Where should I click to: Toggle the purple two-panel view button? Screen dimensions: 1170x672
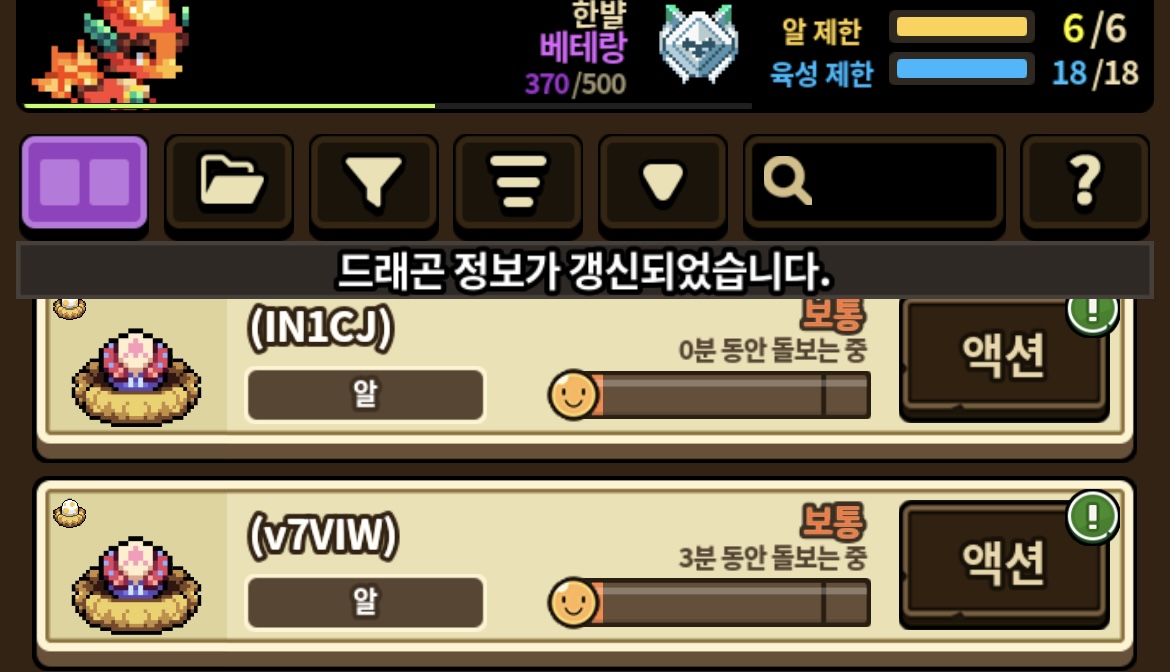84,183
